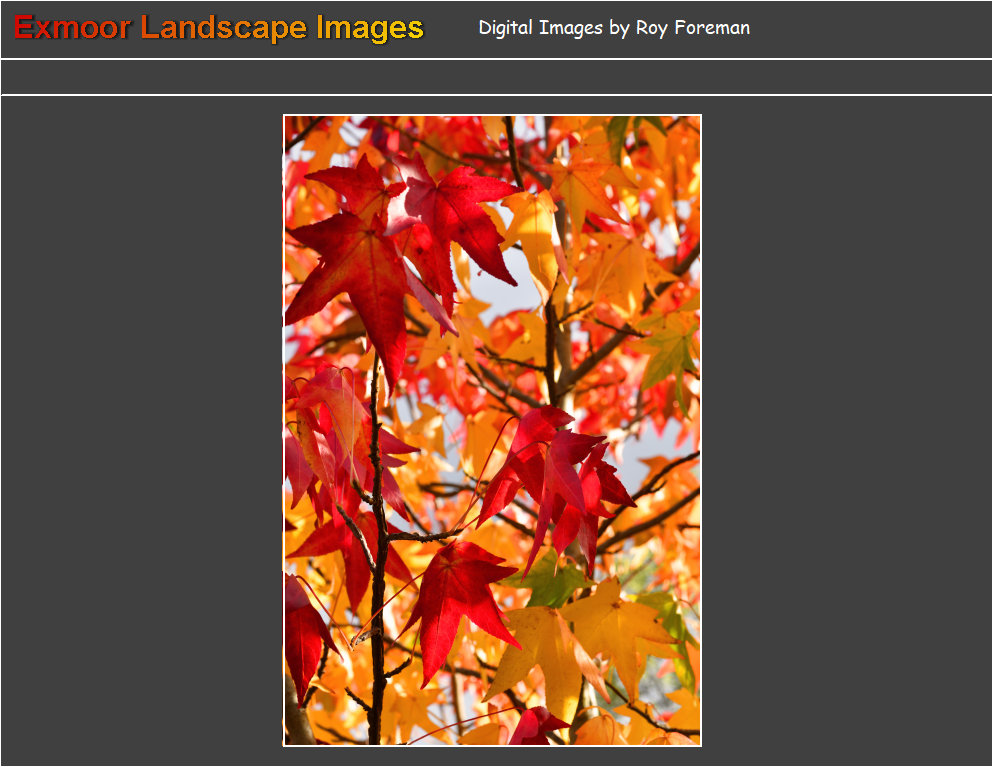The width and height of the screenshot is (993, 767).
Task: Open the autumn leaves photo
Action: click(x=492, y=431)
